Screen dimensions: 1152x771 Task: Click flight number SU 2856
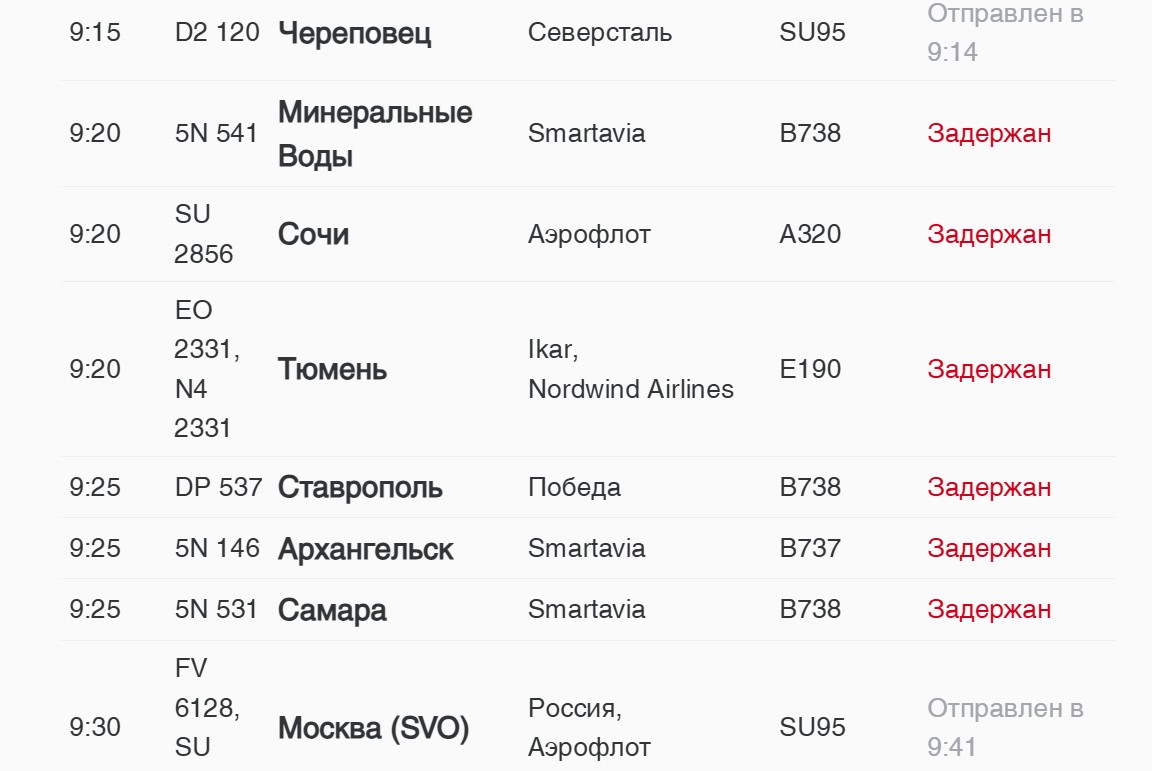(203, 234)
